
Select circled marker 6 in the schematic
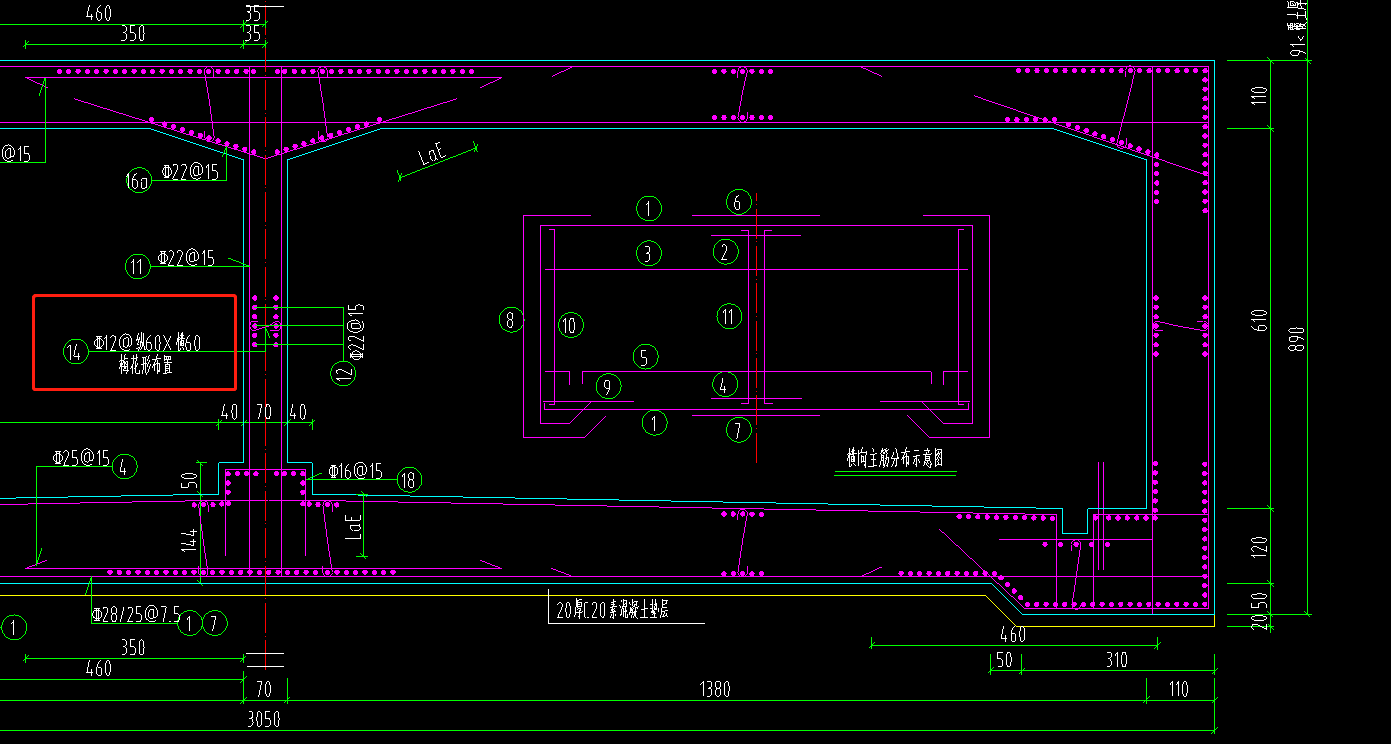click(x=738, y=202)
